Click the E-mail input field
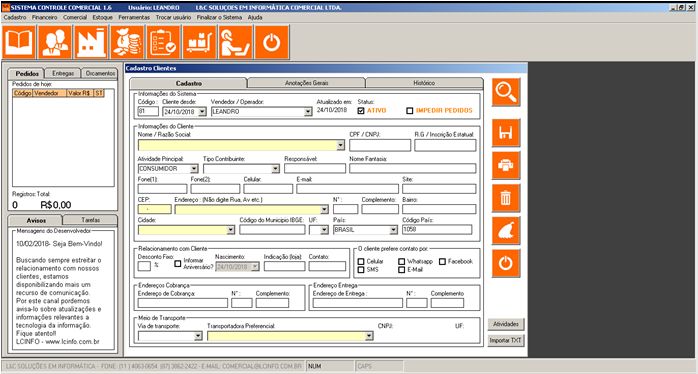Screen dimensions: 698x374 tap(347, 189)
